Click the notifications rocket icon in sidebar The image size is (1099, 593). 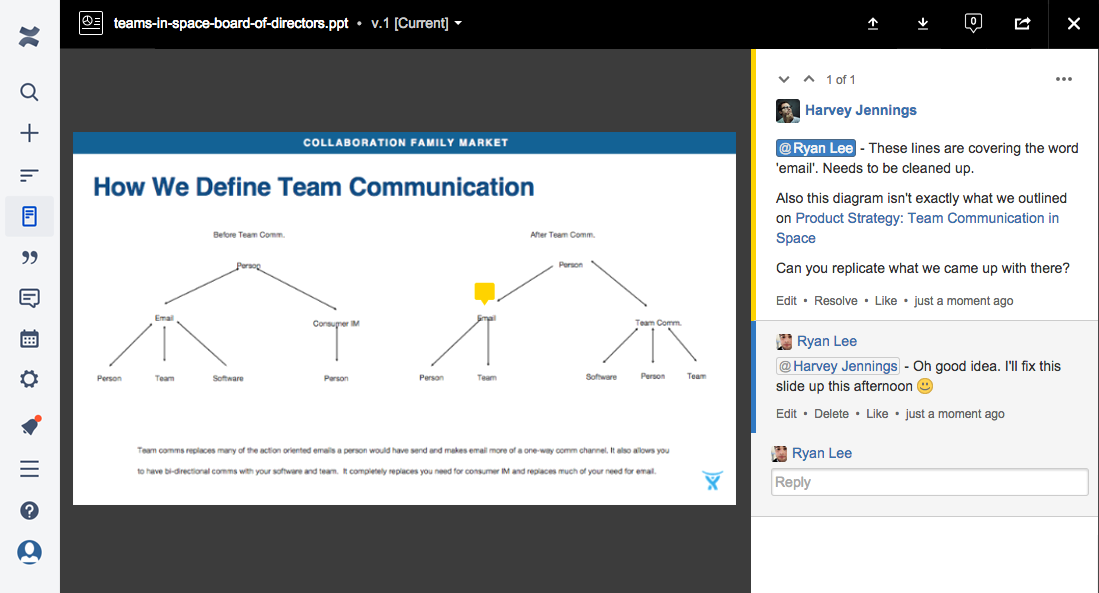click(29, 426)
